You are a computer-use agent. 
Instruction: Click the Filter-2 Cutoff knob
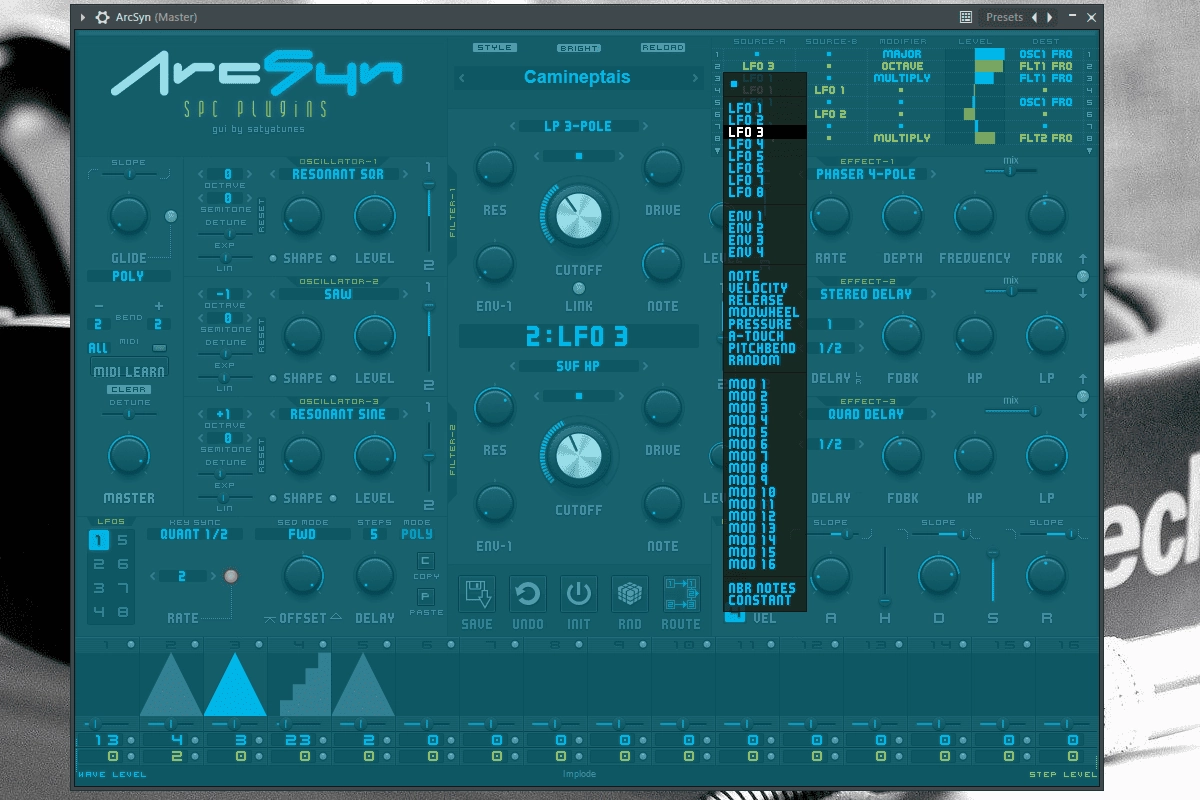tap(579, 454)
